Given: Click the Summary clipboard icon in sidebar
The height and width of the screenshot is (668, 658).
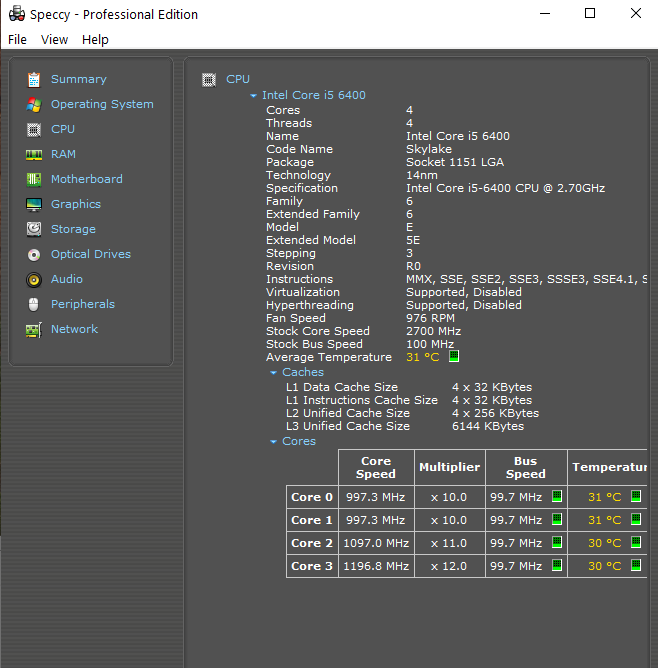Looking at the screenshot, I should [34, 79].
